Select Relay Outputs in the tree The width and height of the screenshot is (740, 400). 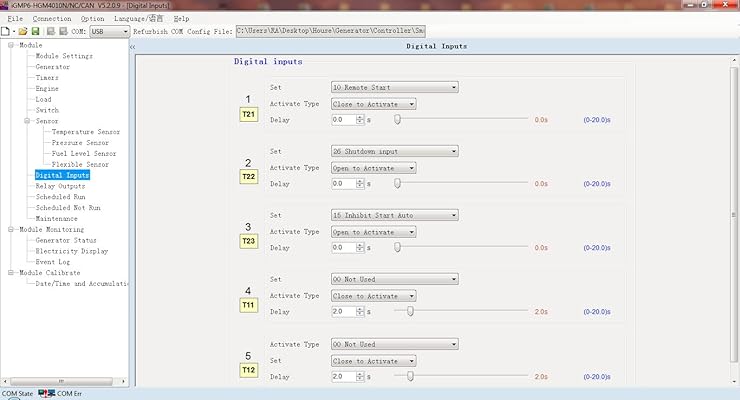(x=60, y=186)
